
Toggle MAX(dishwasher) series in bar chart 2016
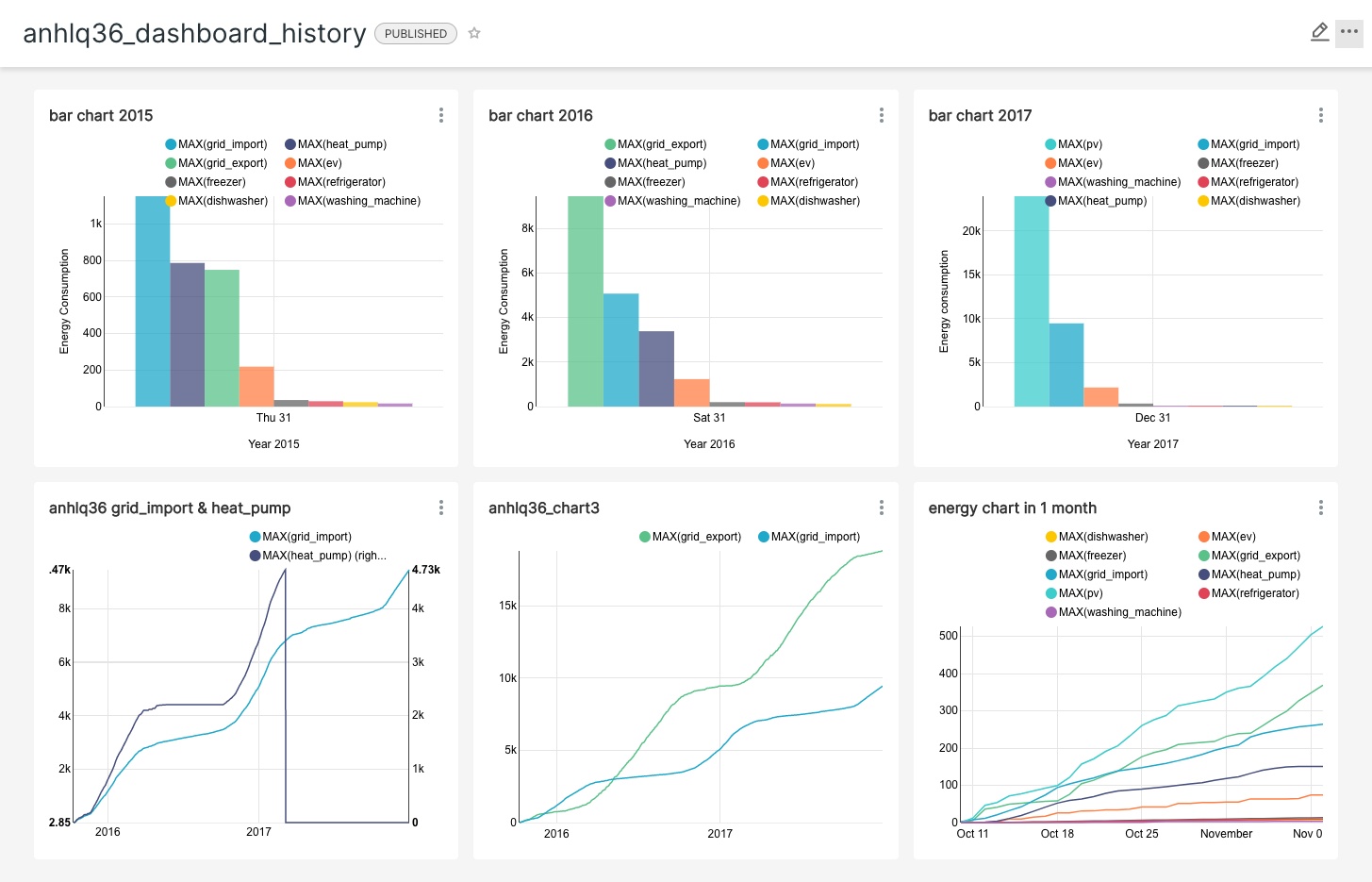click(x=809, y=201)
